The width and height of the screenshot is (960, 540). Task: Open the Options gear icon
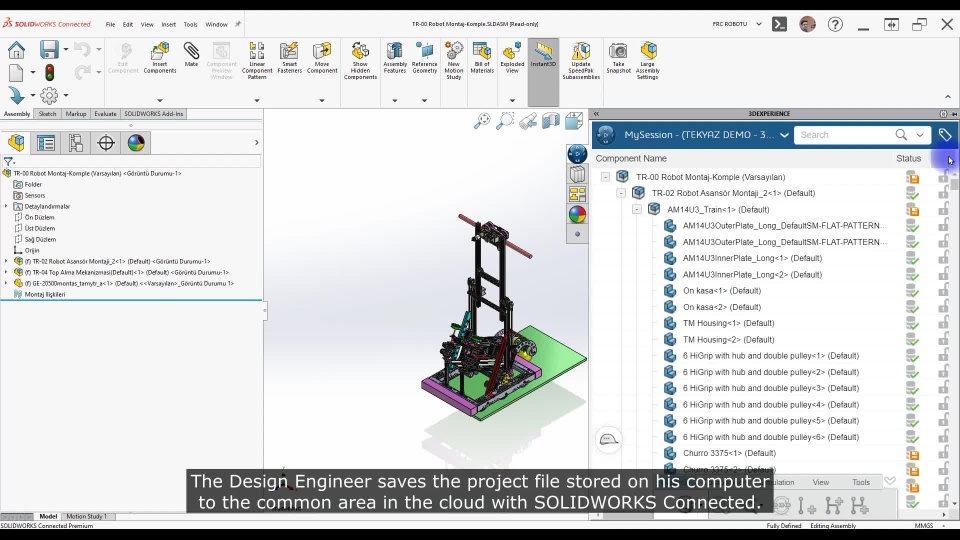pos(49,95)
